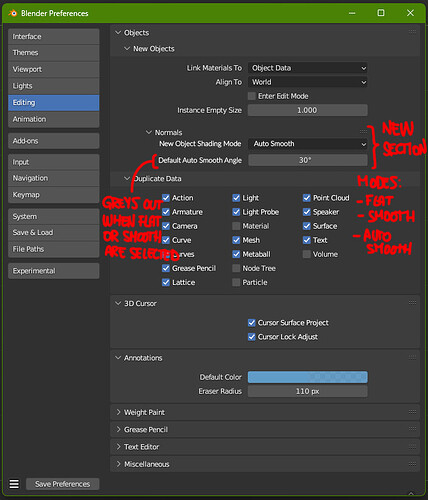
Task: Toggle the Point Cloud checkbox
Action: click(307, 198)
